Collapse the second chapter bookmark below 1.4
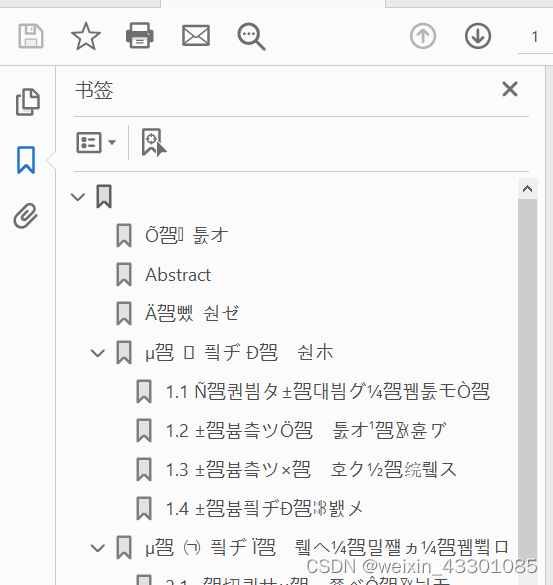The width and height of the screenshot is (553, 585). [98, 548]
